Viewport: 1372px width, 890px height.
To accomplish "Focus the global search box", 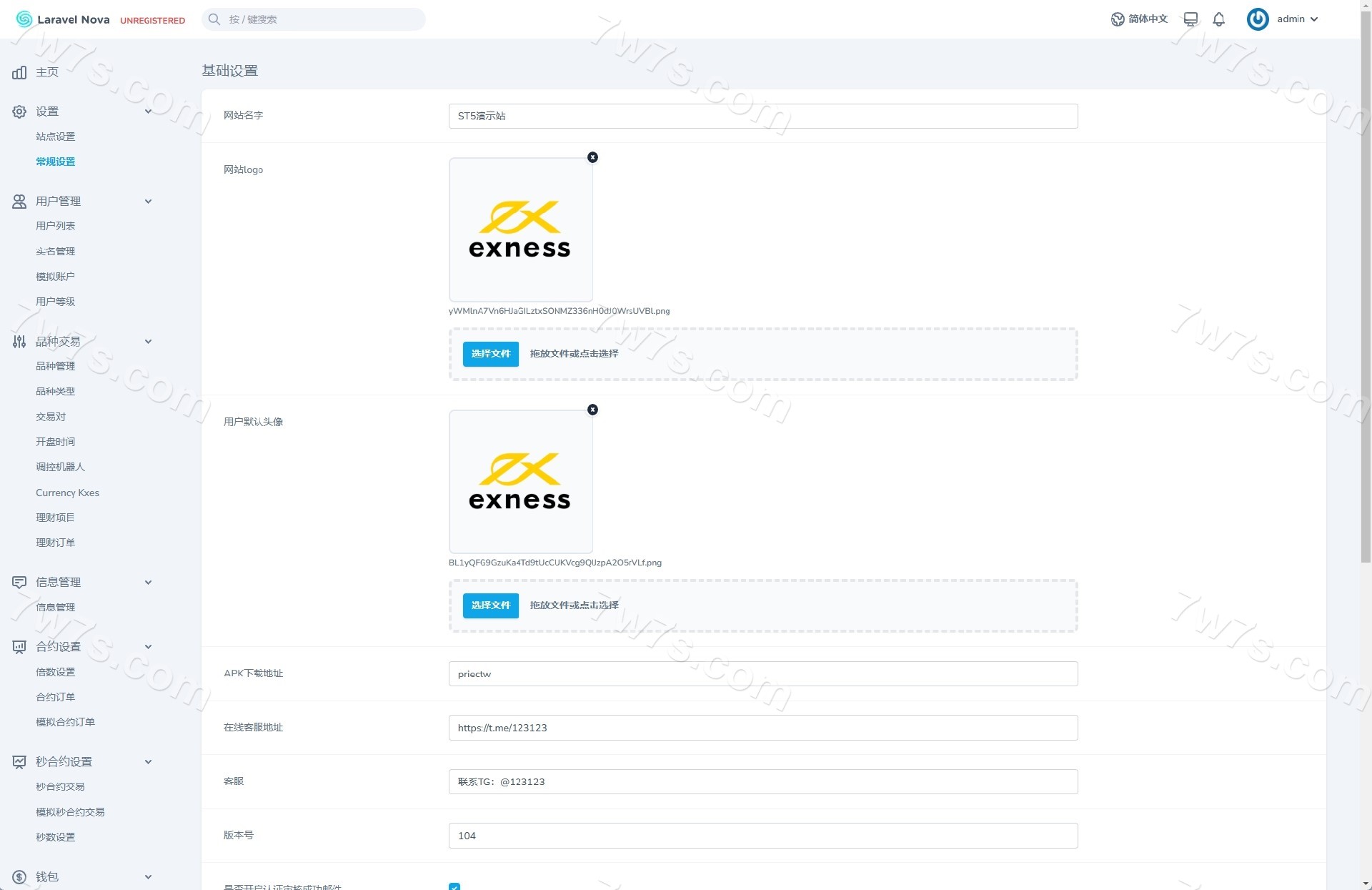I will pos(314,19).
